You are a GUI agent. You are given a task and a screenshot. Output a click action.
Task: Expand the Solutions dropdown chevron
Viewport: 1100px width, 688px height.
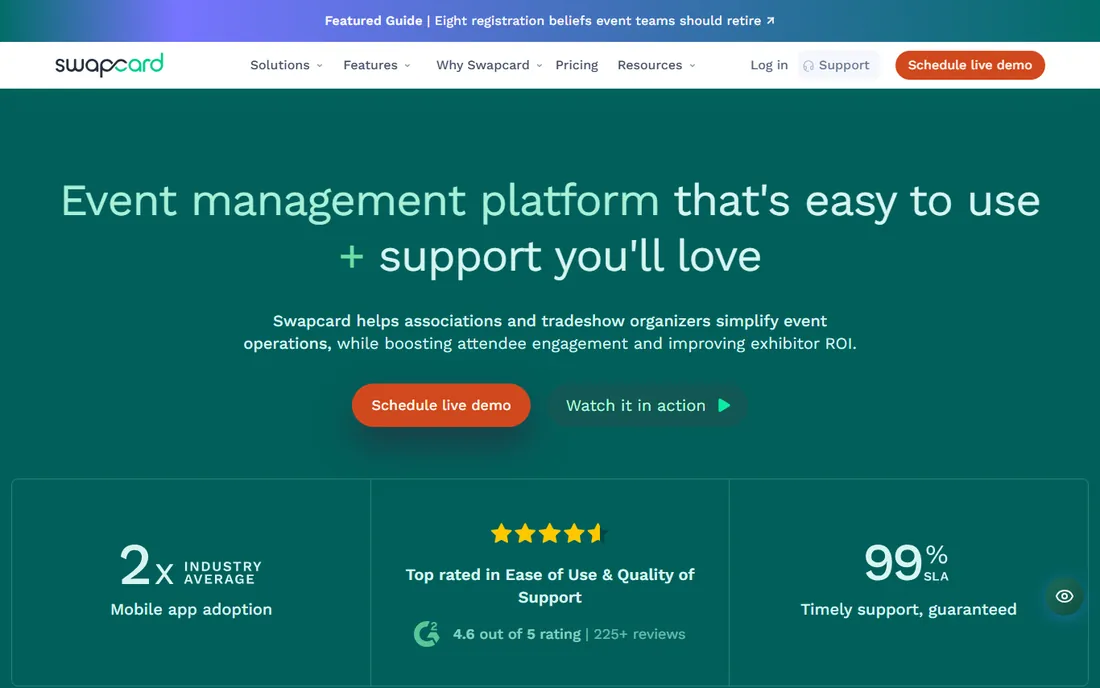tap(319, 66)
